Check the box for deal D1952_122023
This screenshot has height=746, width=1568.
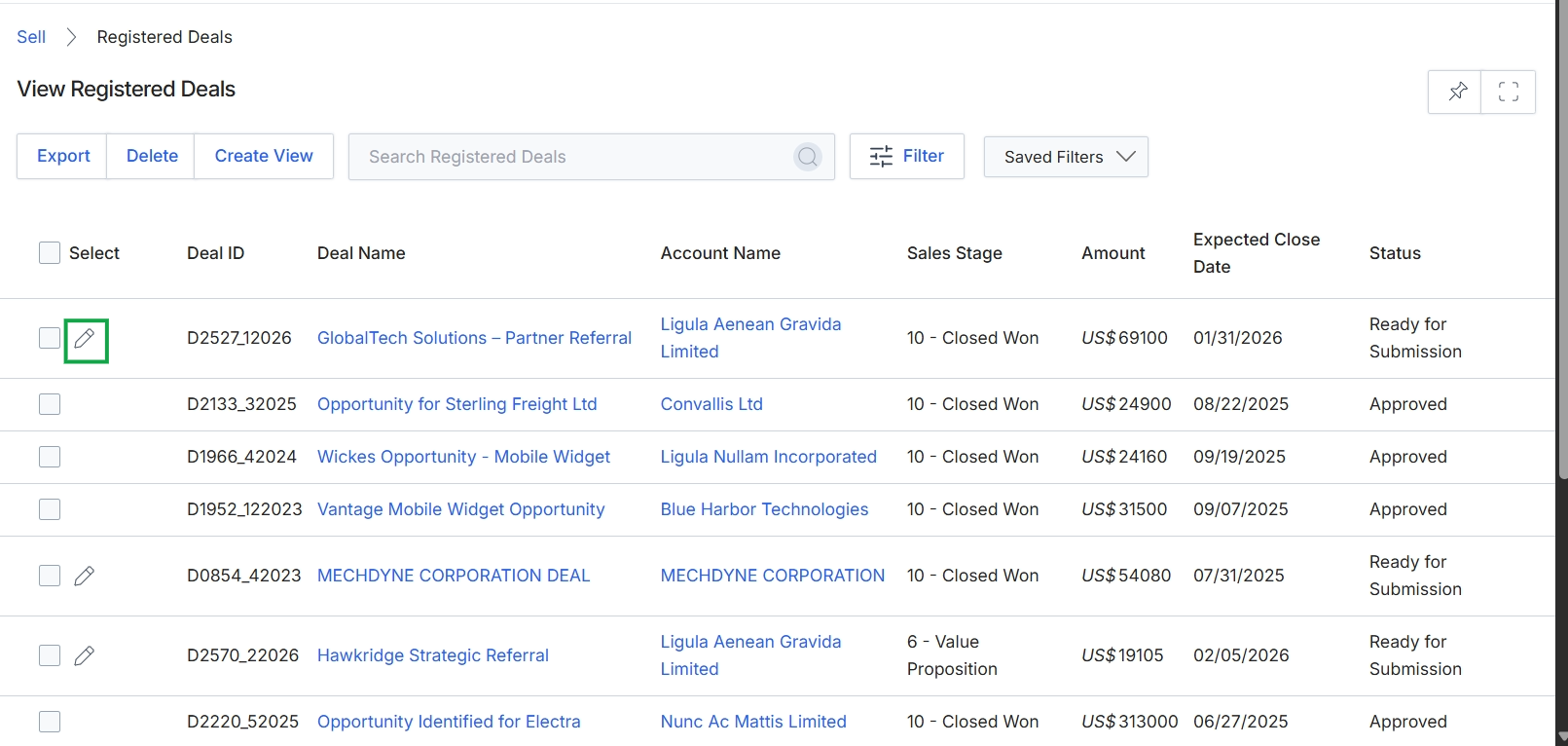click(x=50, y=509)
